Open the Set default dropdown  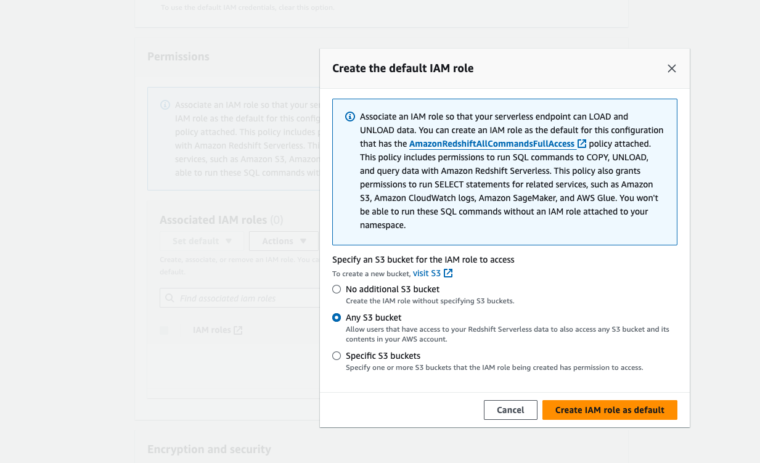click(201, 241)
